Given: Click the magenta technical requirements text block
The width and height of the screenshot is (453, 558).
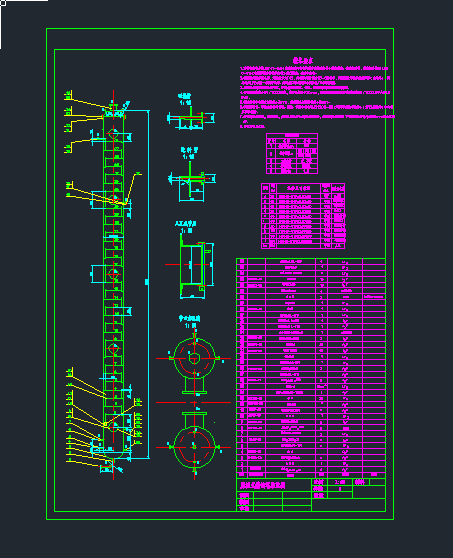Looking at the screenshot, I should [317, 93].
